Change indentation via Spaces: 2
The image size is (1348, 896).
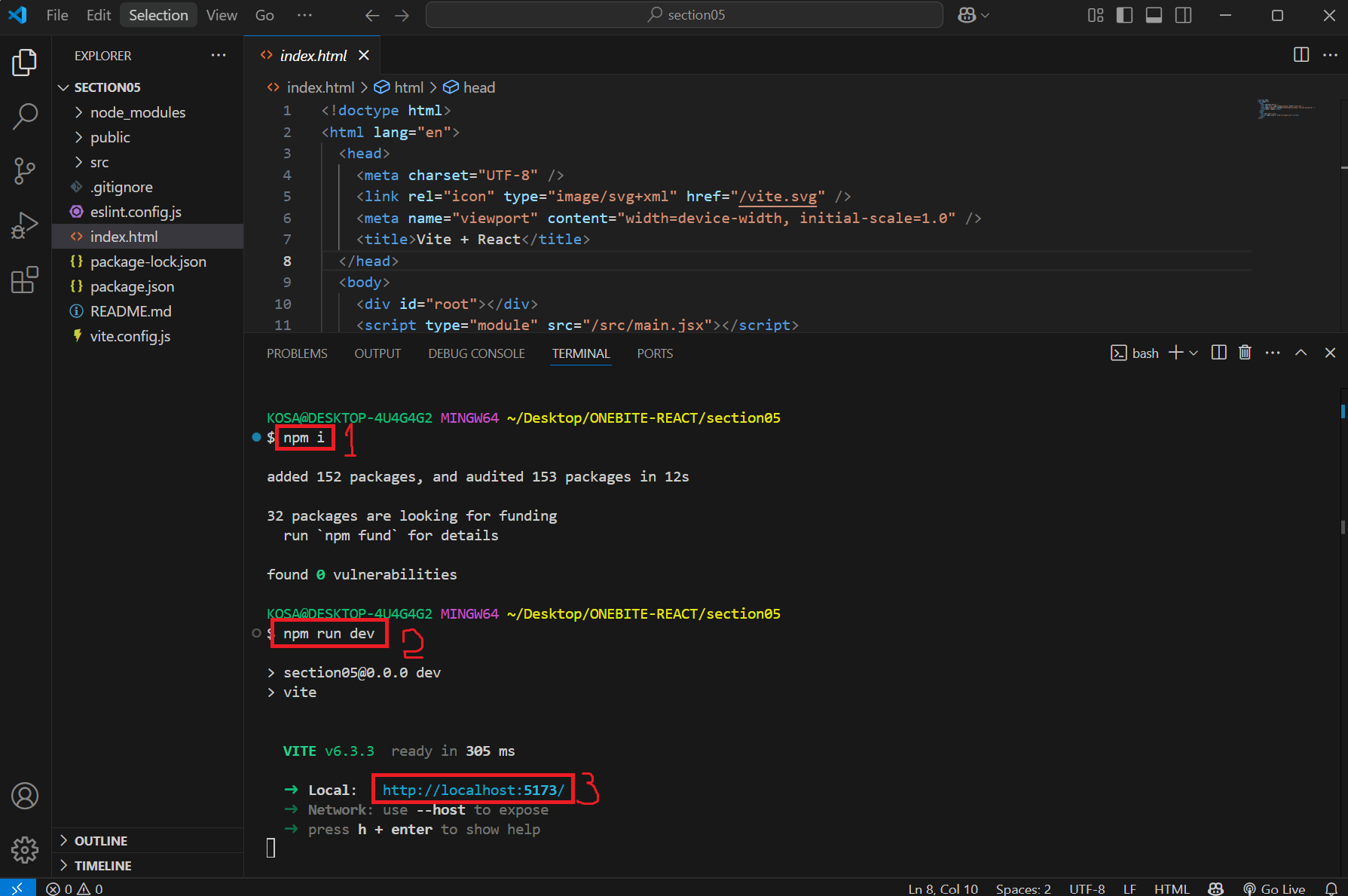click(x=1023, y=888)
